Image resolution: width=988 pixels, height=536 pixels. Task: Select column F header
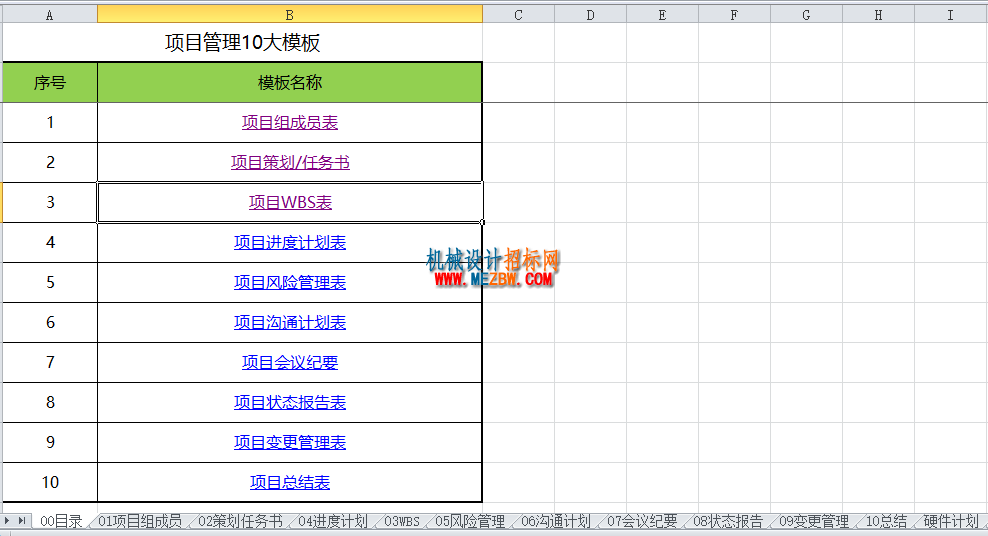(x=734, y=14)
